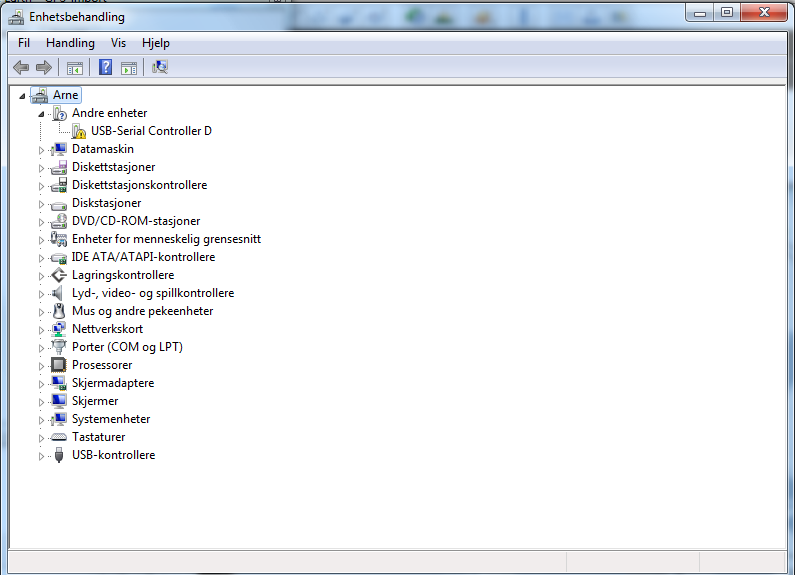This screenshot has height=575, width=795.
Task: Open the Hjelp menu
Action: [156, 43]
